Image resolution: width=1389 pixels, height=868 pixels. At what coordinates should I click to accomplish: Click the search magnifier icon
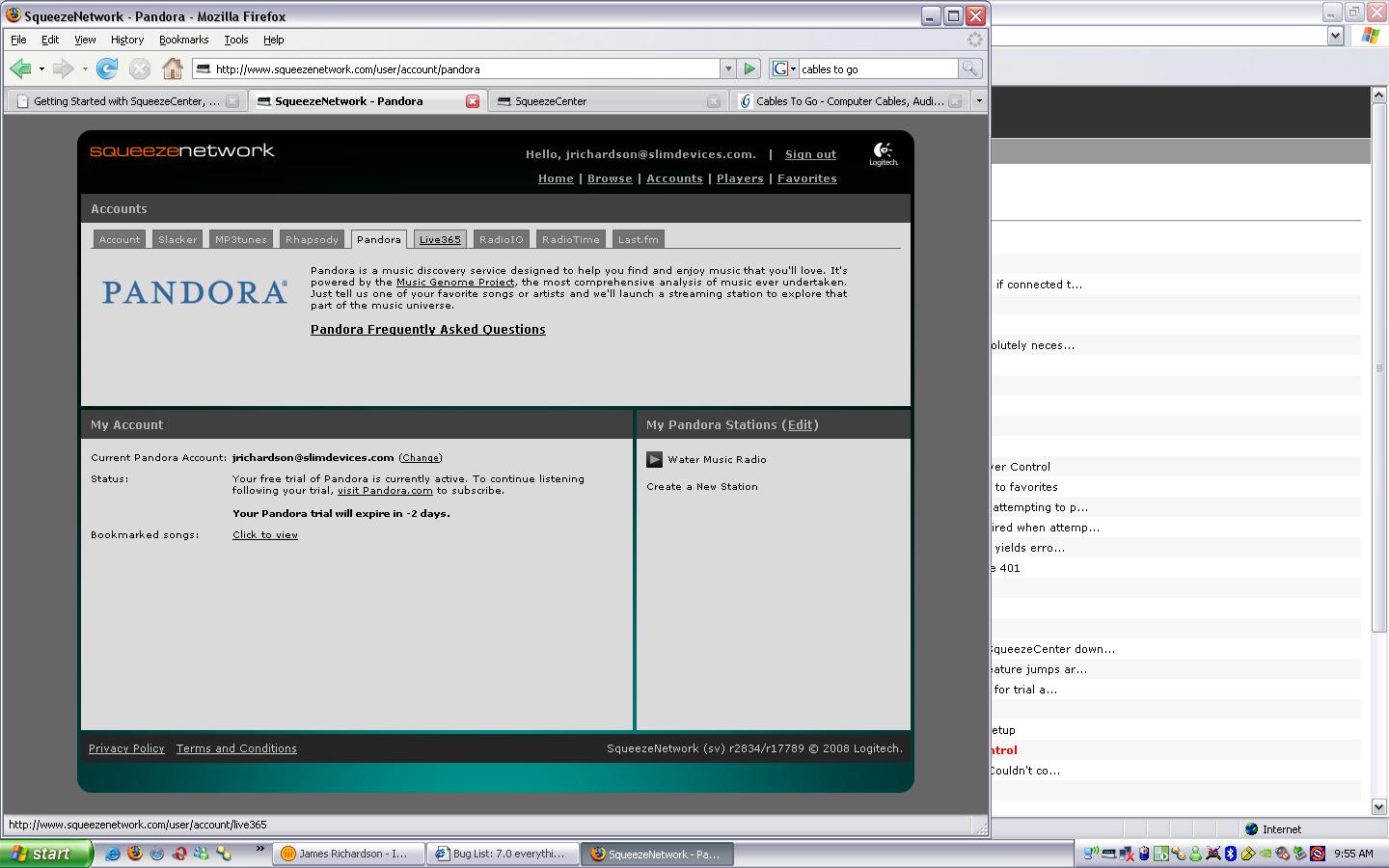coord(969,68)
